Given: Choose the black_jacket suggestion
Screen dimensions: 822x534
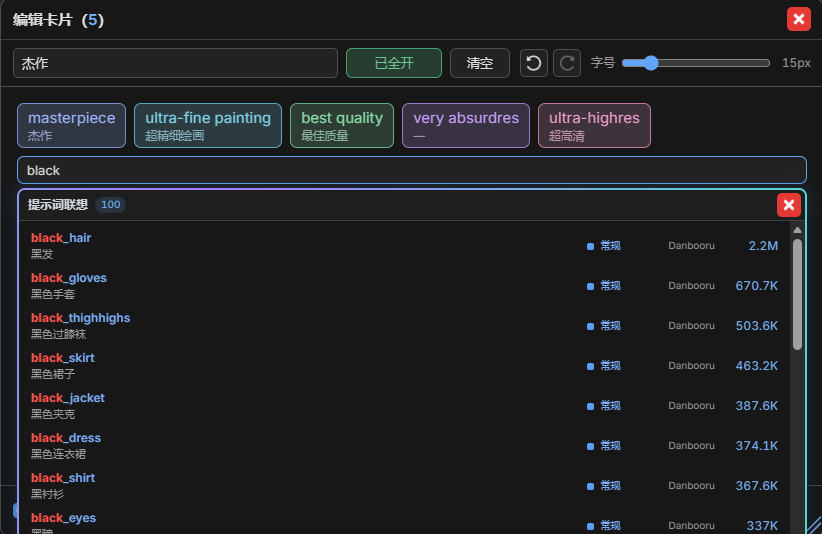Looking at the screenshot, I should pyautogui.click(x=404, y=406).
